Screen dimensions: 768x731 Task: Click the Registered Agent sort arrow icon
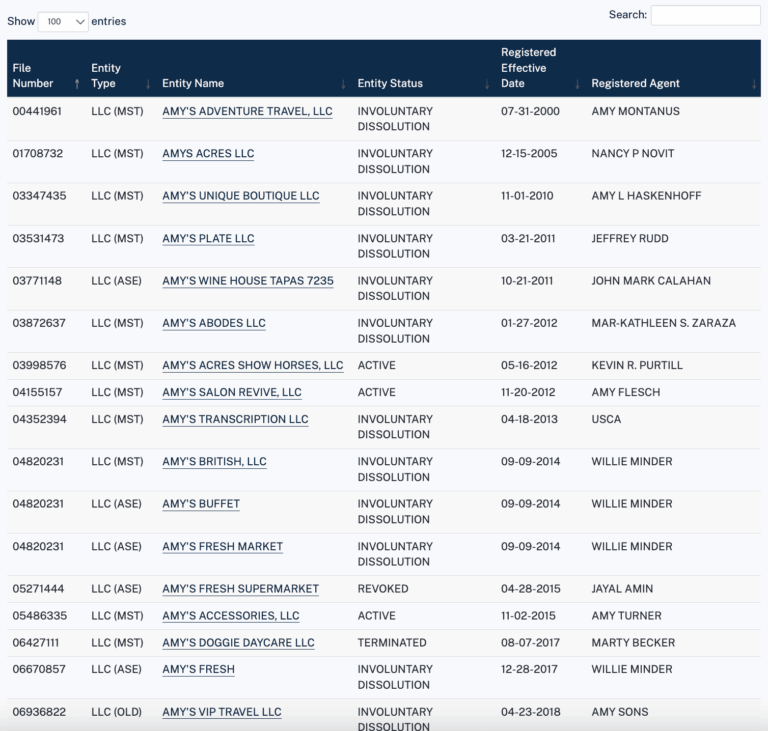click(x=754, y=84)
